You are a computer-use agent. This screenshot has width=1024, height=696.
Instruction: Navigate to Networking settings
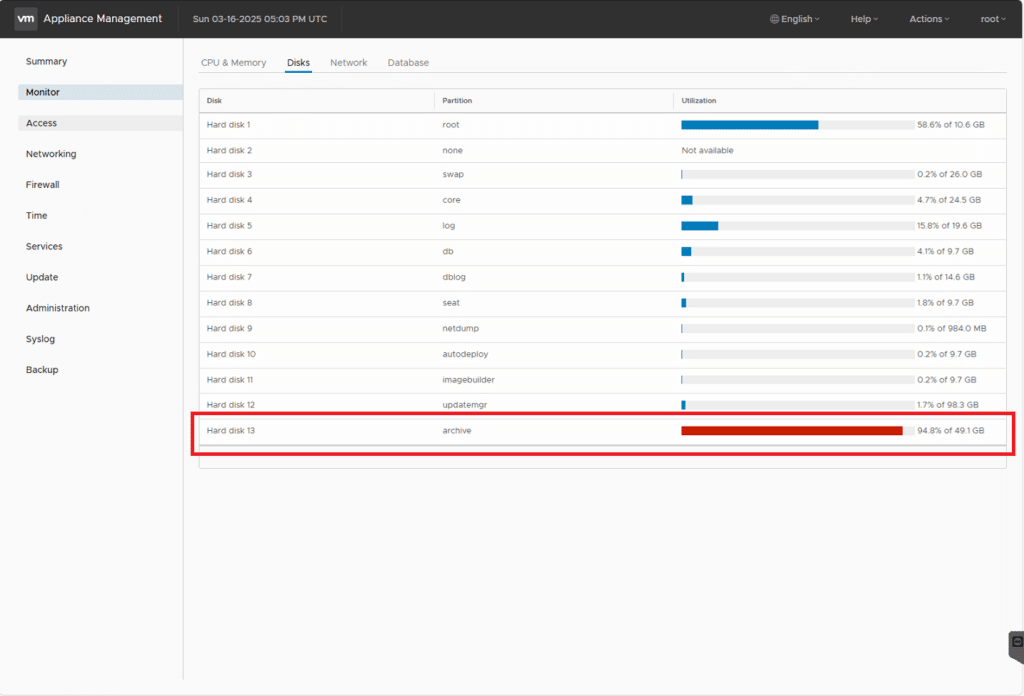click(x=51, y=154)
